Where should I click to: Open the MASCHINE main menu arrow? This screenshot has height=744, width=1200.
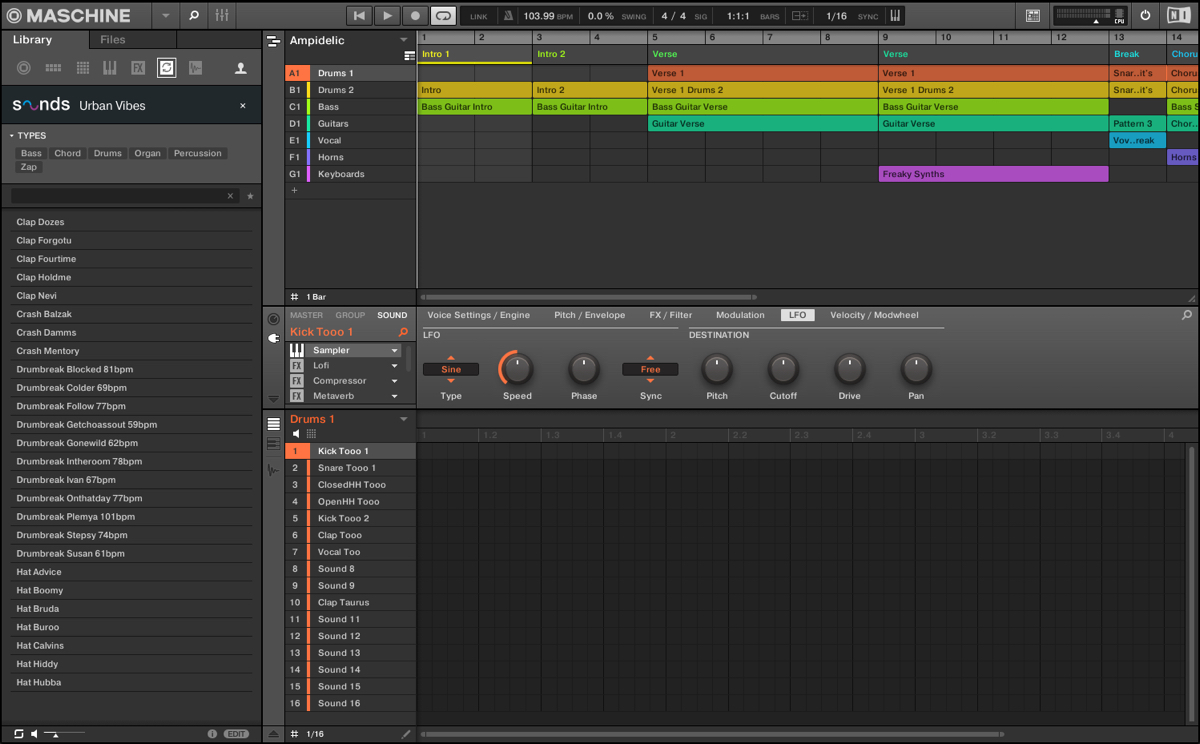[x=166, y=16]
